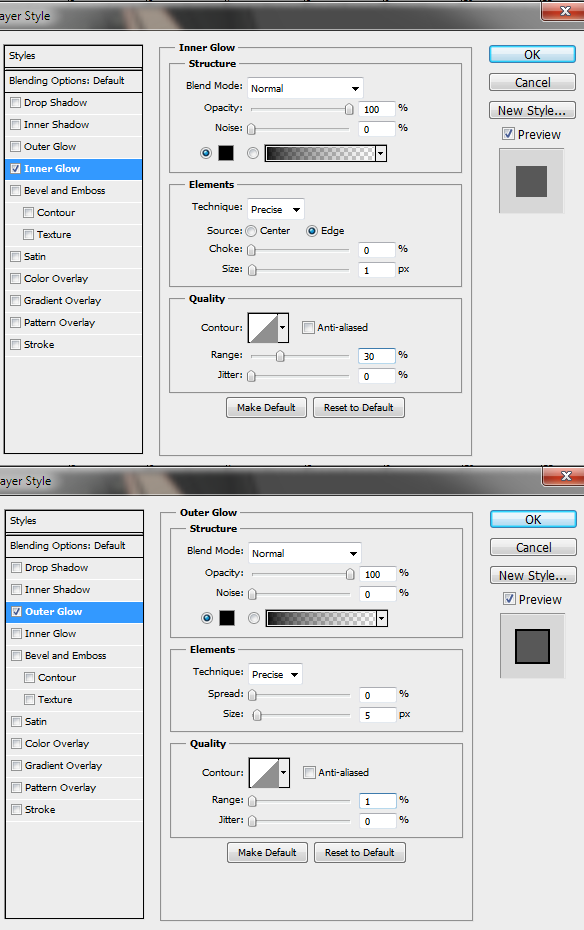This screenshot has height=930, width=584.
Task: Cancel the Inner Glow dialog
Action: [532, 82]
